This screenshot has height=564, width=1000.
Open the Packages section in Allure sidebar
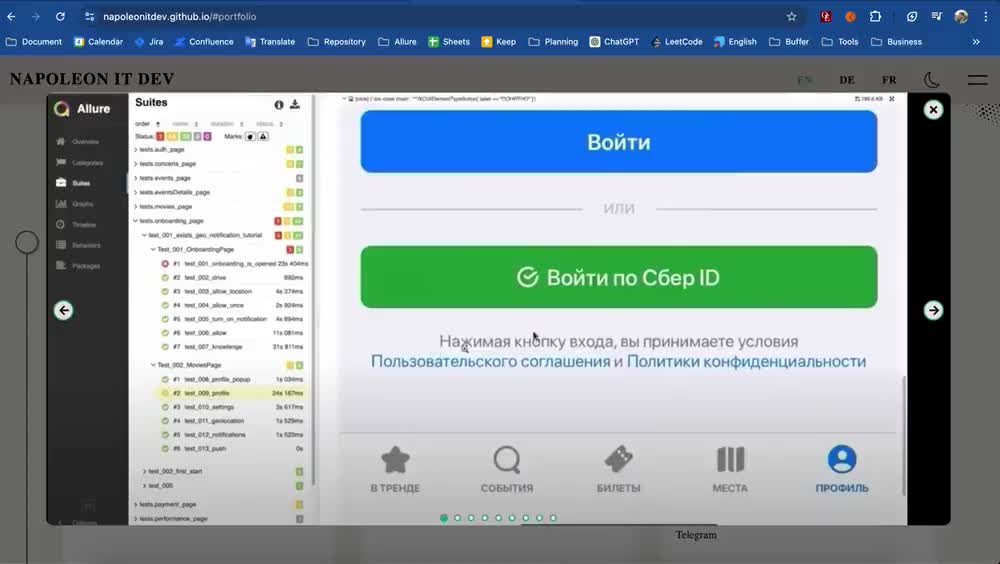[x=78, y=265]
